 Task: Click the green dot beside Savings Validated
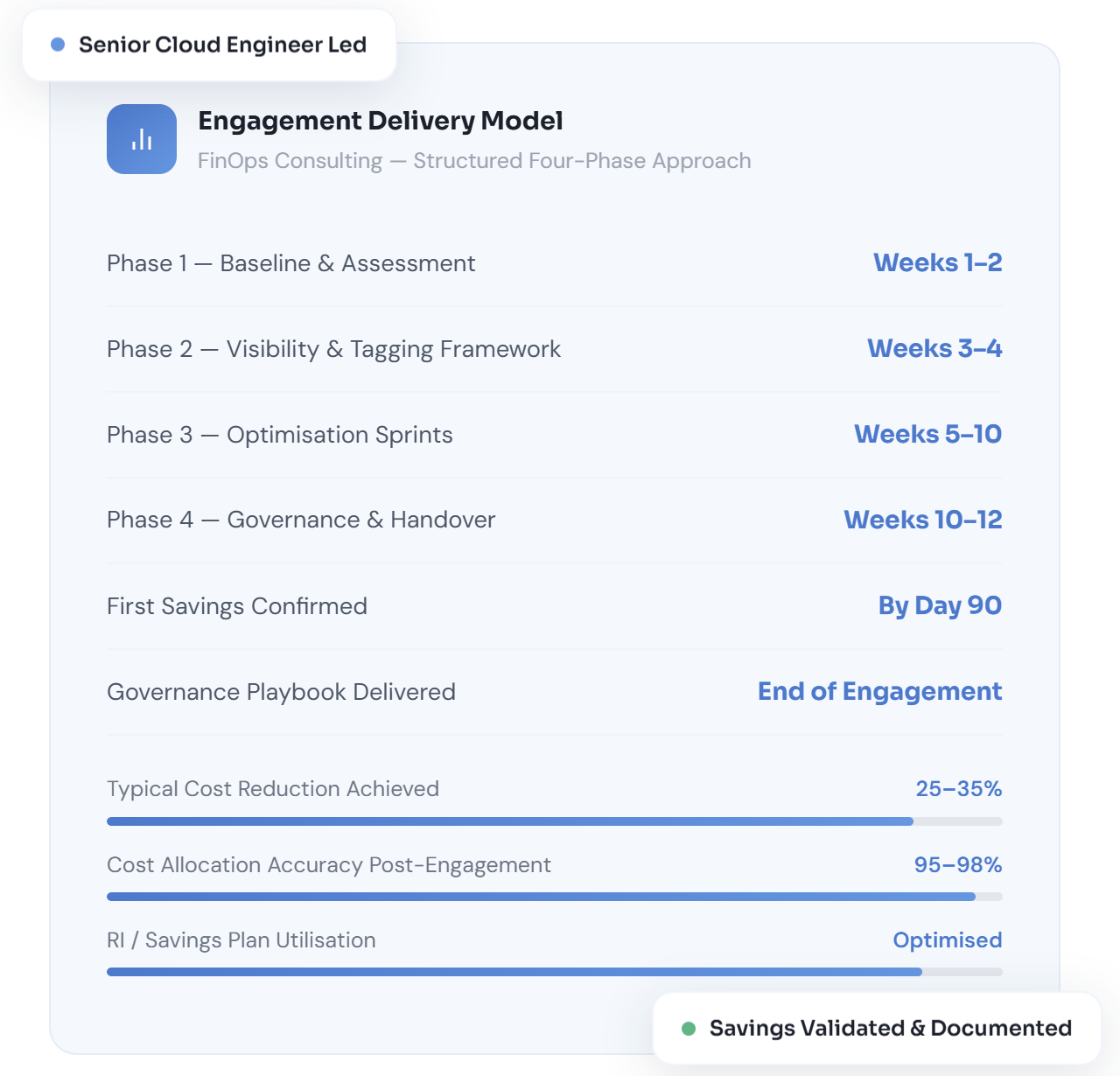(689, 1029)
